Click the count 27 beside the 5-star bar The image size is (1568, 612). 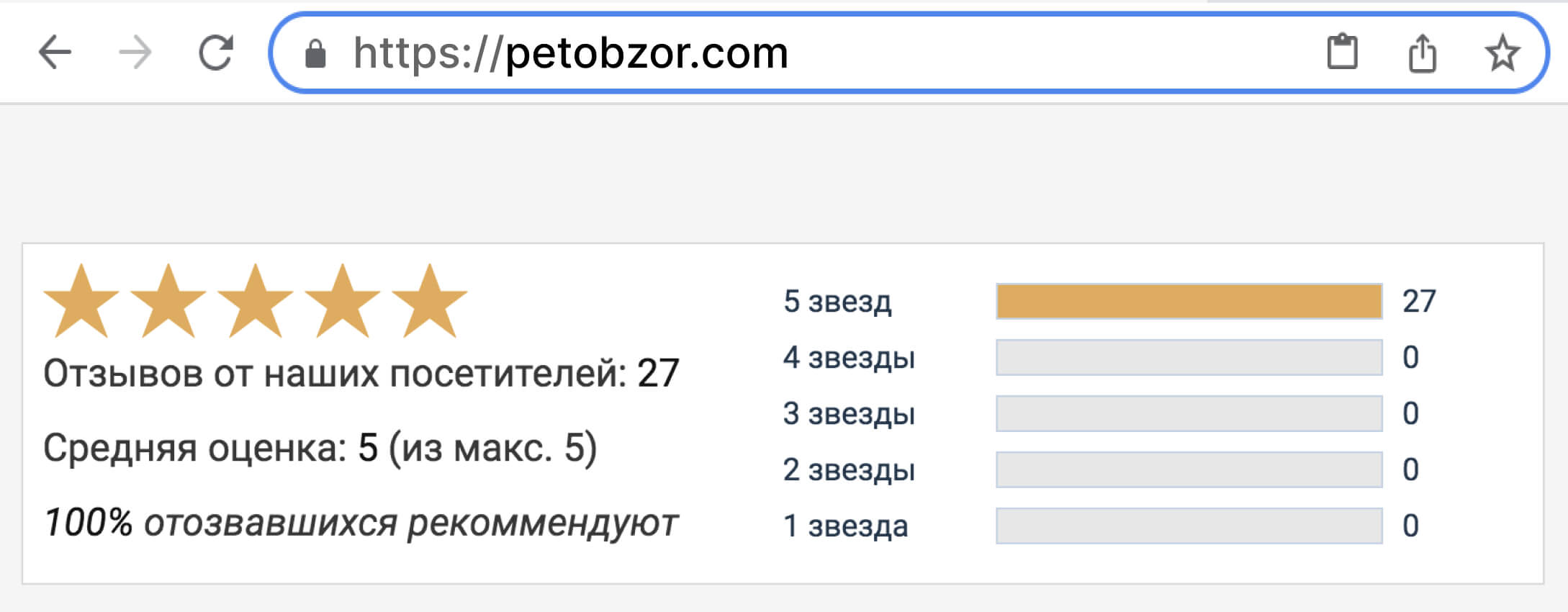tap(1419, 301)
